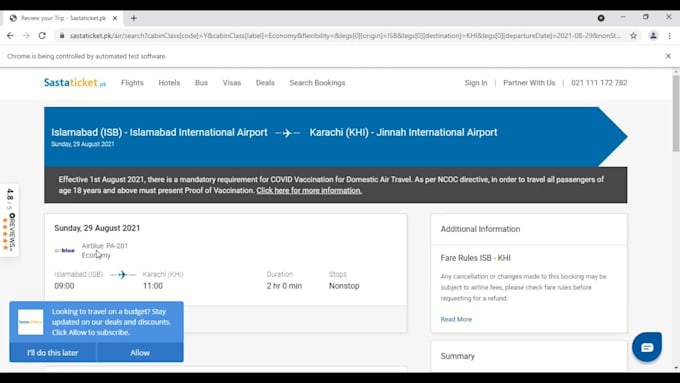Click the Allow subscribe button
The height and width of the screenshot is (383, 680).
coord(140,353)
